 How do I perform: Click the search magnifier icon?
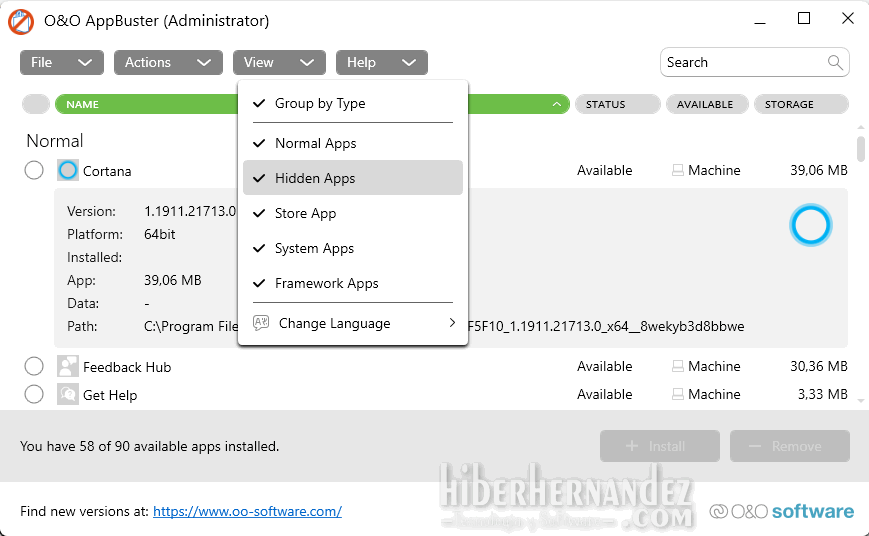(835, 62)
